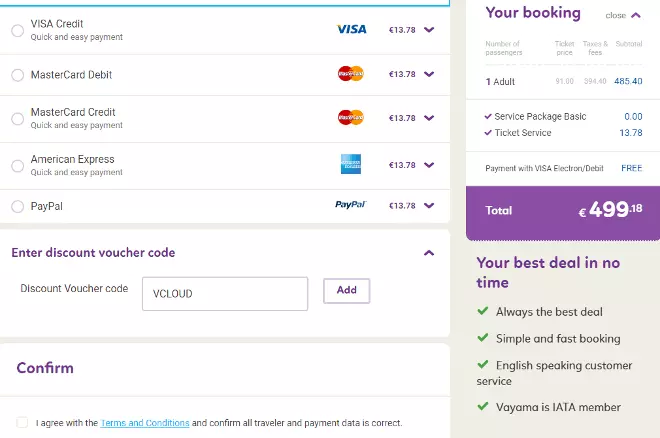Image resolution: width=660 pixels, height=438 pixels.
Task: Expand the MasterCard Debit details chevron
Action: pos(429,74)
